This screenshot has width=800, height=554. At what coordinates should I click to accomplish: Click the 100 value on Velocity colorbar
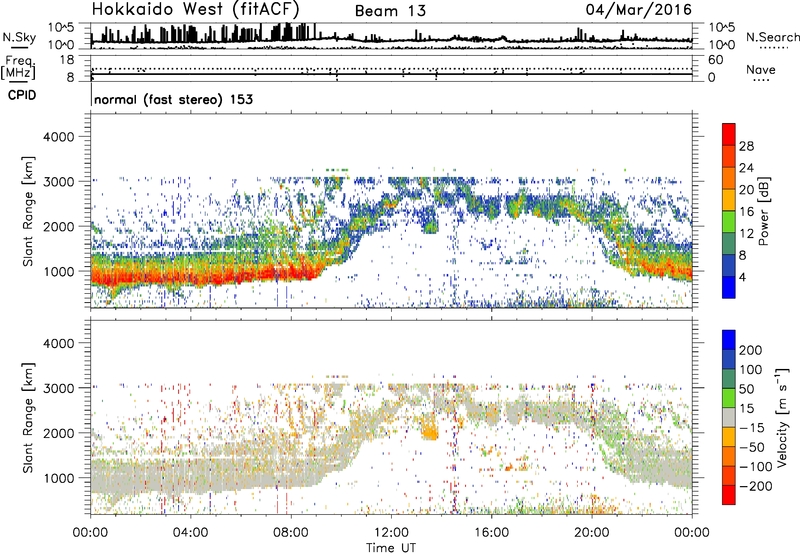[751, 370]
